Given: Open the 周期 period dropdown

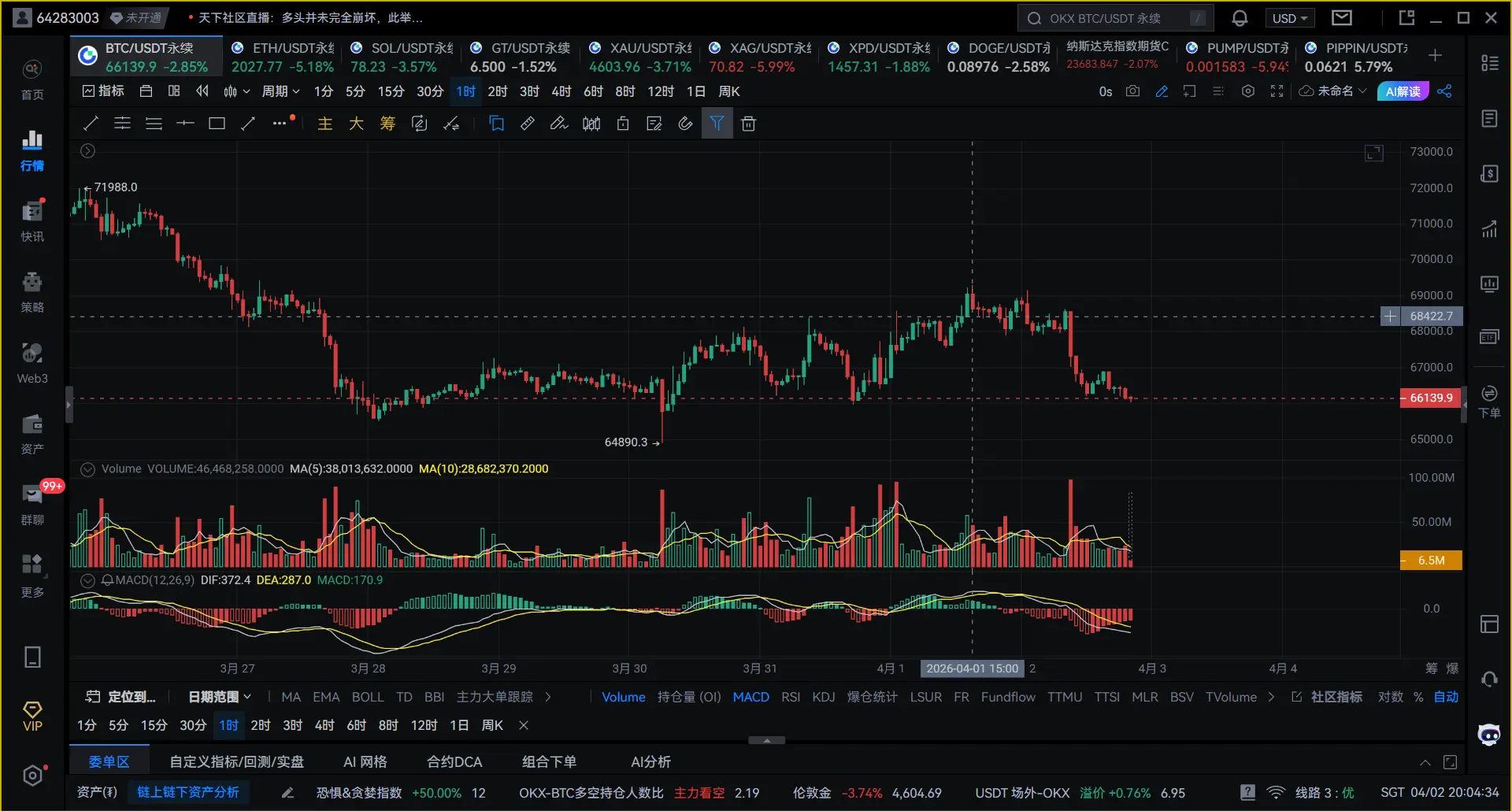Looking at the screenshot, I should click(281, 91).
